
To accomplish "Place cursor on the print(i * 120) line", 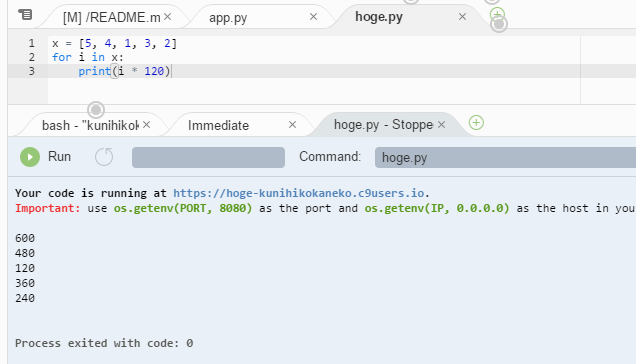I will (124, 71).
